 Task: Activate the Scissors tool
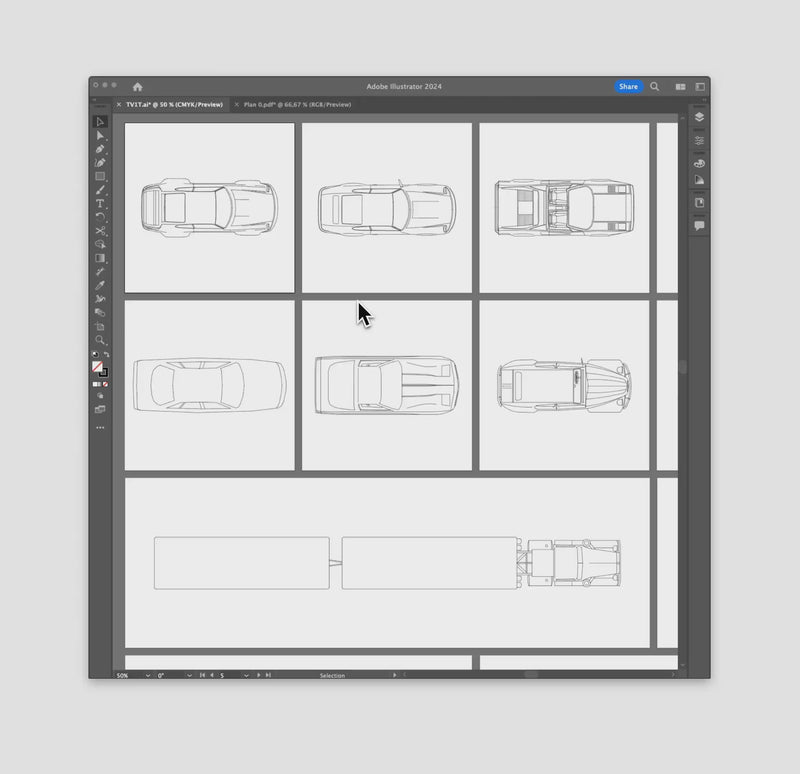[x=100, y=231]
